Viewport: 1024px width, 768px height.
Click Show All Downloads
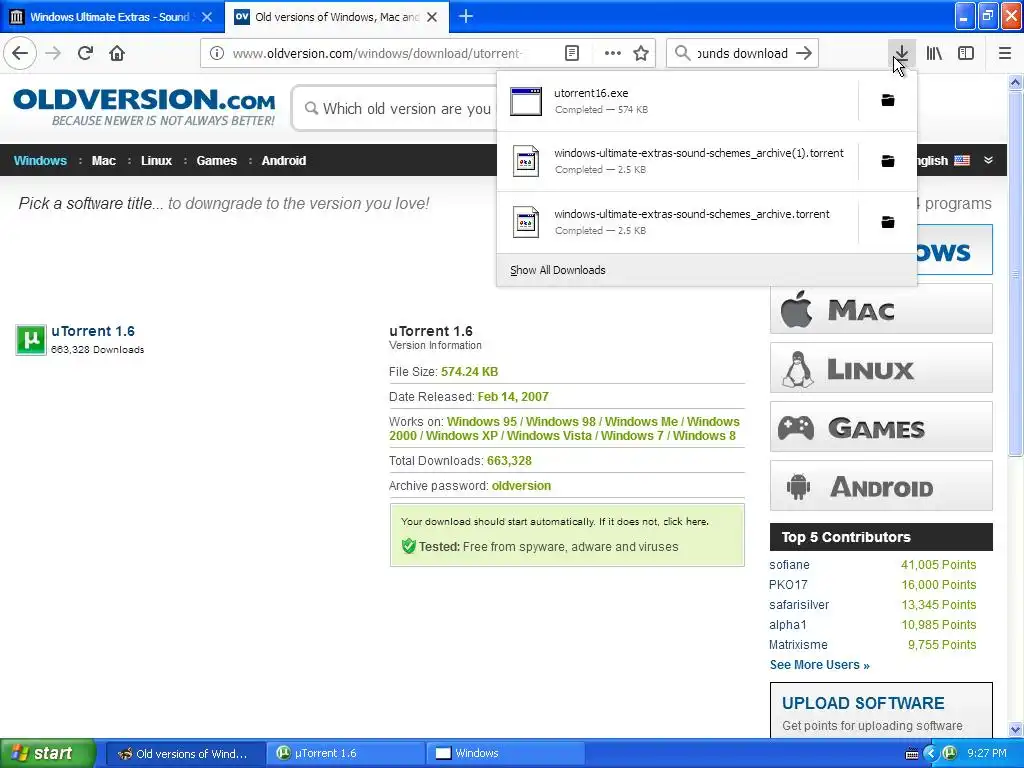coord(558,270)
